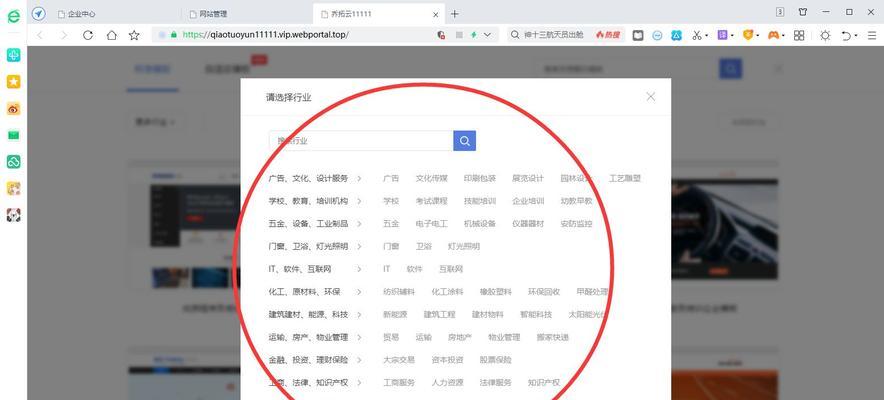Click the game controller extension icon

774,35
